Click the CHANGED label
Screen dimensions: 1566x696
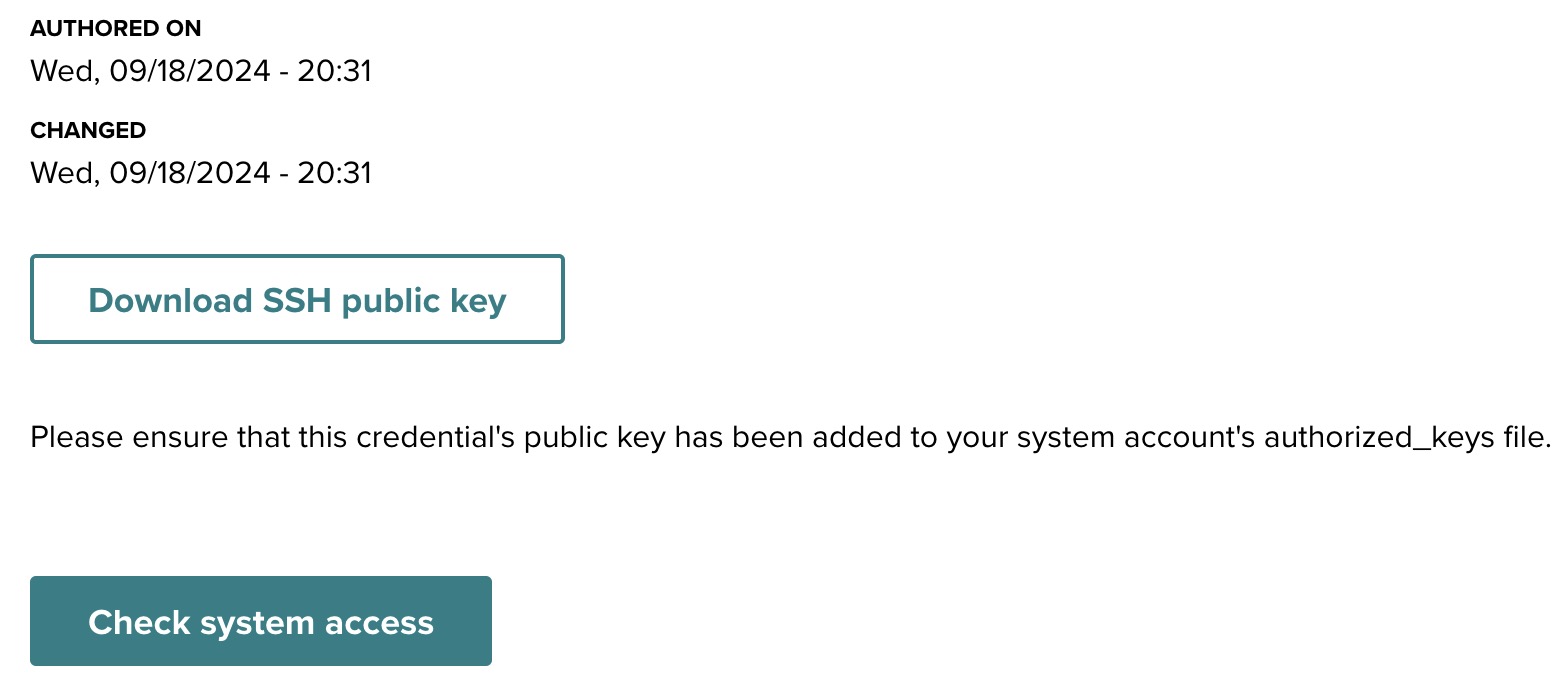click(88, 131)
